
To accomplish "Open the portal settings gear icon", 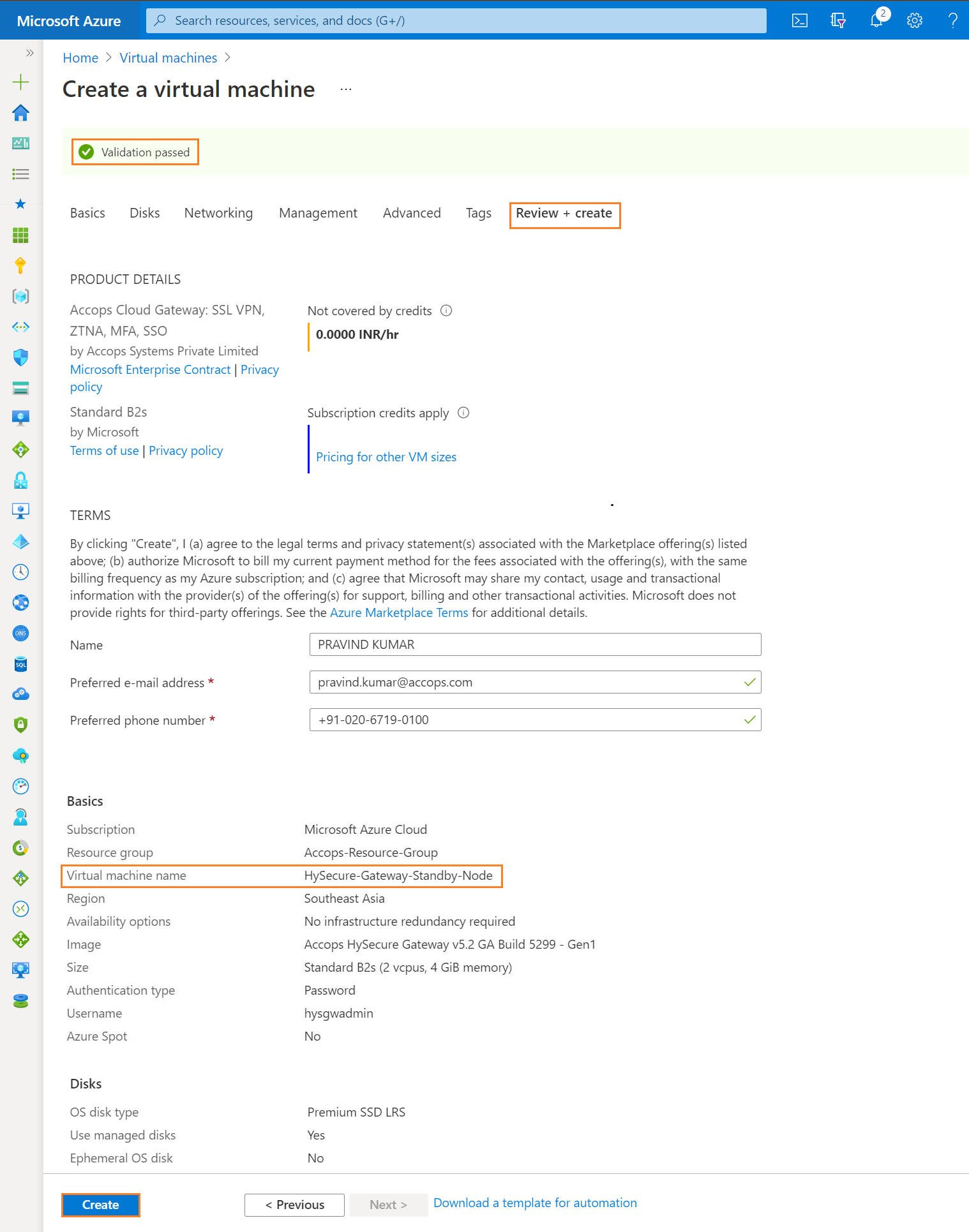I will 915,20.
